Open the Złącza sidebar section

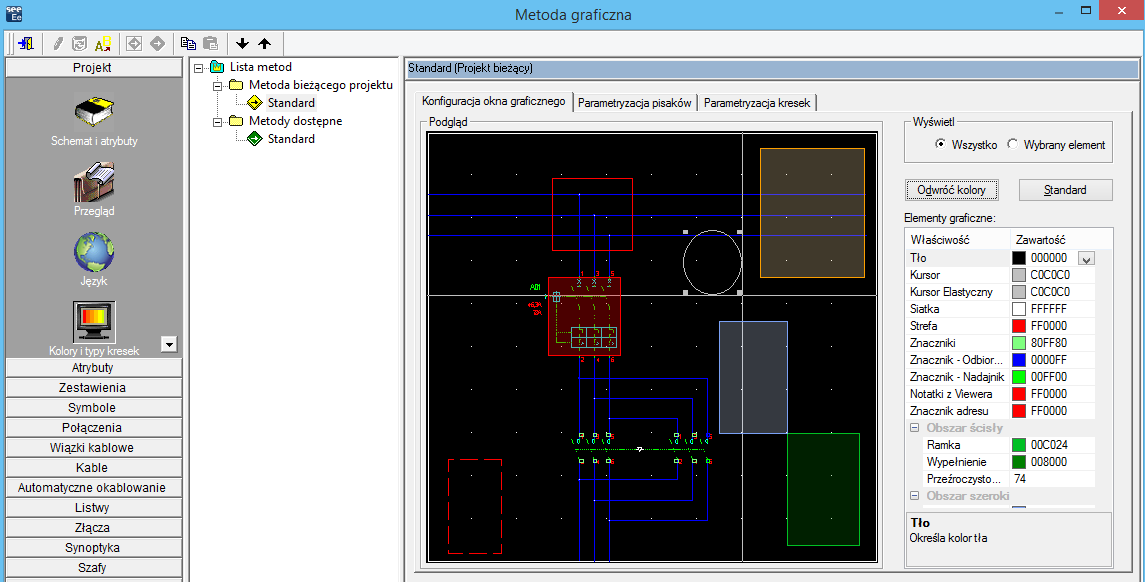click(x=93, y=527)
